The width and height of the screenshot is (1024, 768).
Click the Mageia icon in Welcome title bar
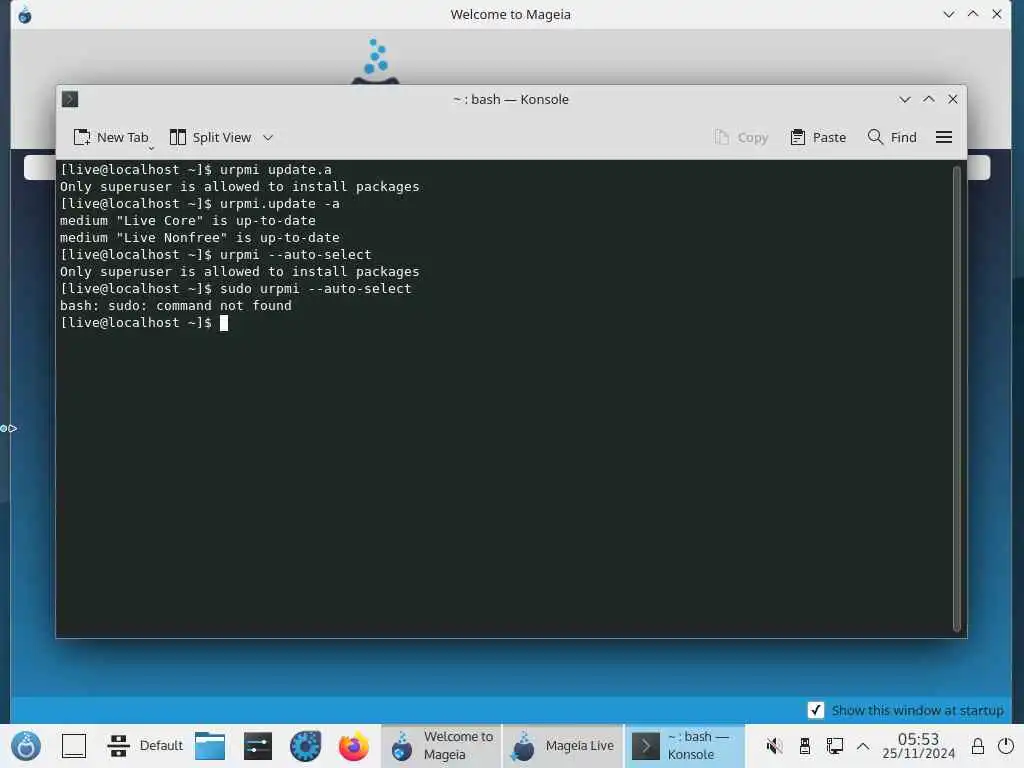25,14
